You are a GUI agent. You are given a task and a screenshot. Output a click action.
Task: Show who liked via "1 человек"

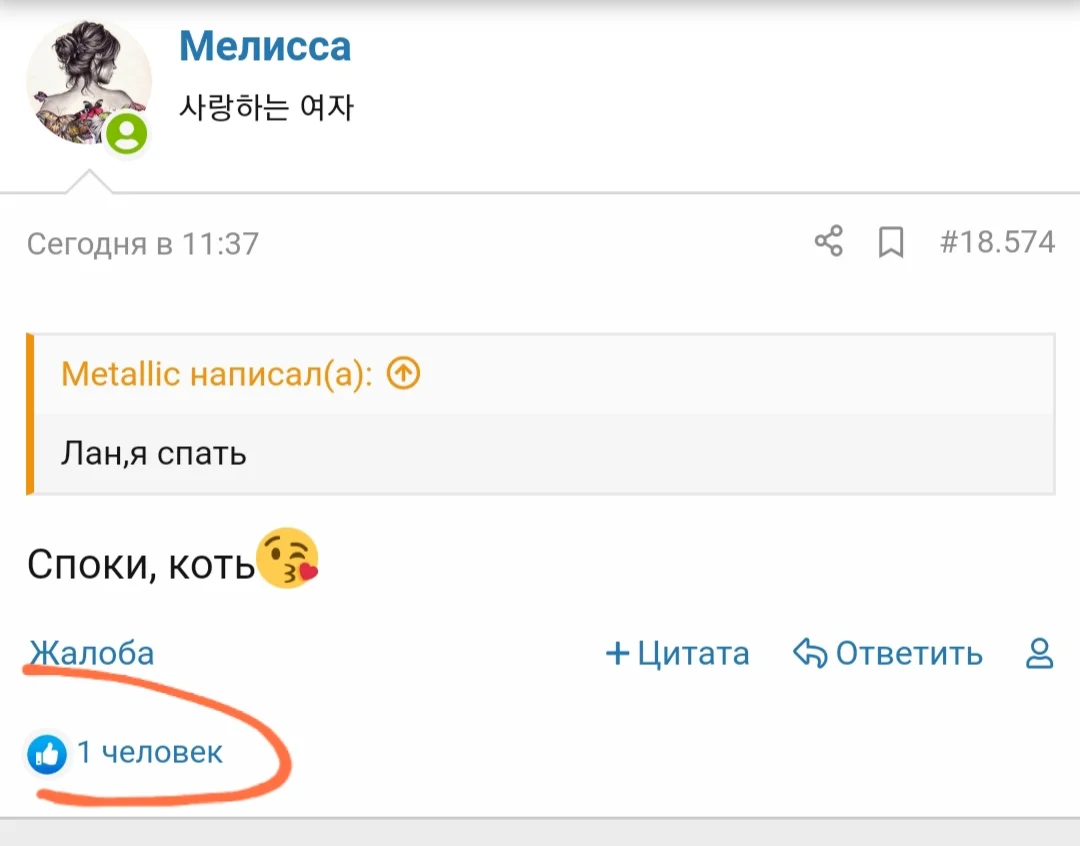click(150, 753)
